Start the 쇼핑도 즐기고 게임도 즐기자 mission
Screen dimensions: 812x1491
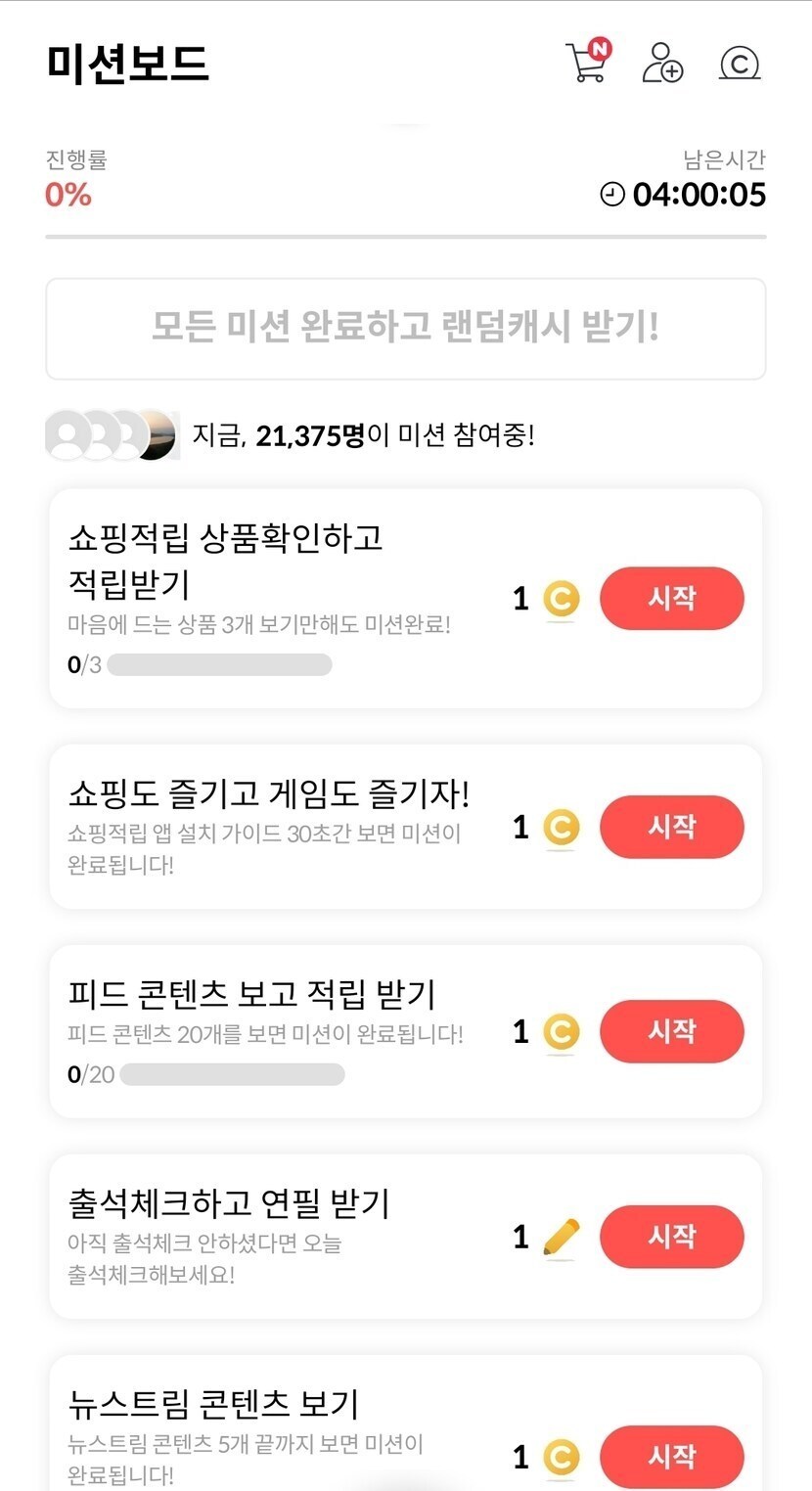(x=671, y=827)
